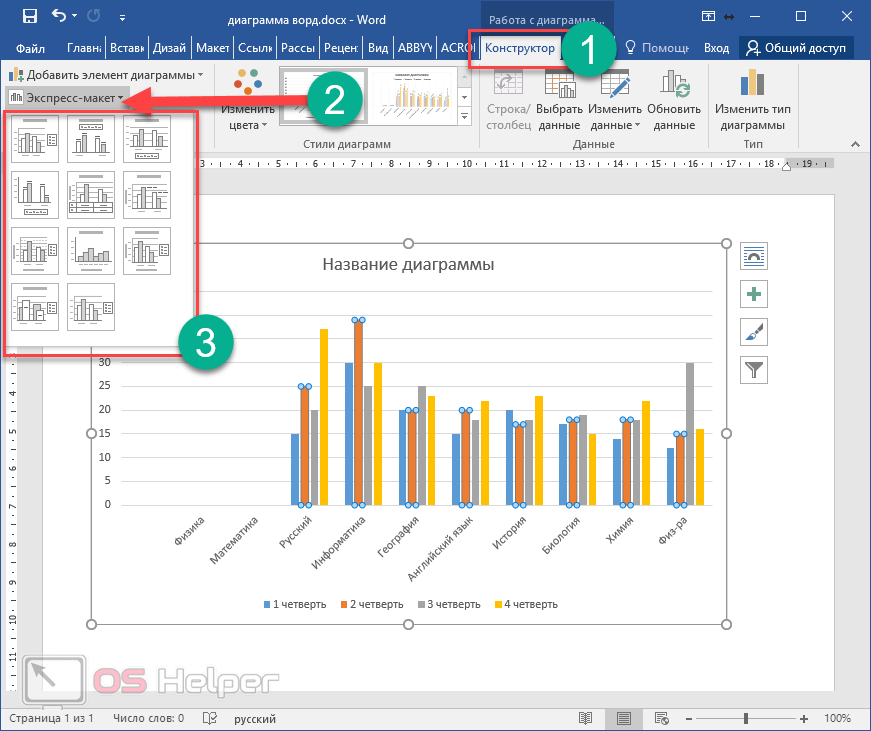
Task: Click Обновить данные refresh icon
Action: tap(674, 86)
